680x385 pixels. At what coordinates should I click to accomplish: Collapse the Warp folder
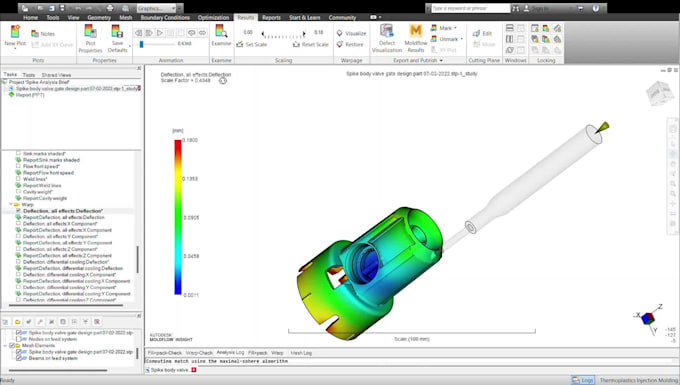pyautogui.click(x=11, y=204)
